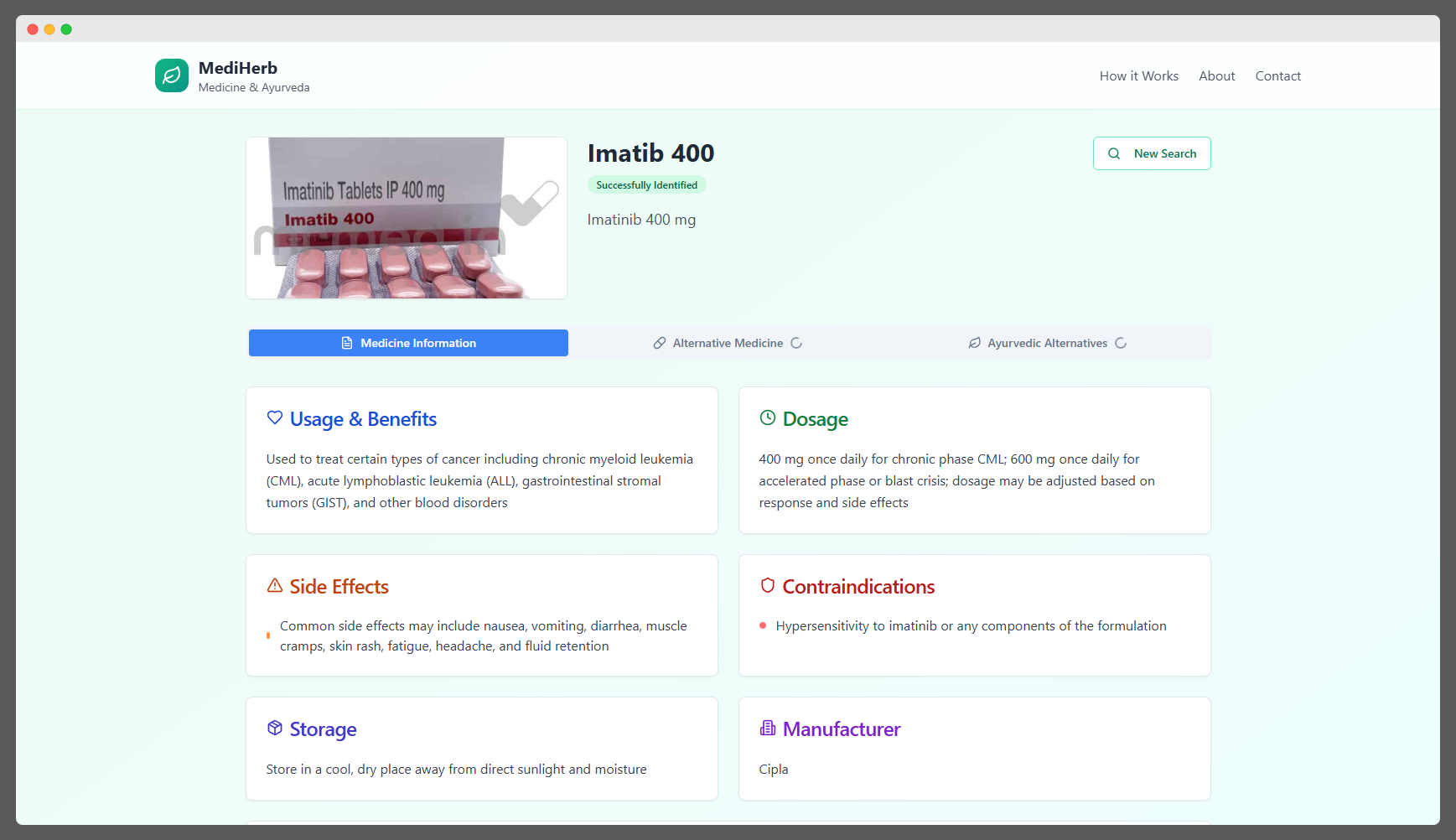Click the Manufacturer heading
The image size is (1456, 840).
tap(842, 729)
